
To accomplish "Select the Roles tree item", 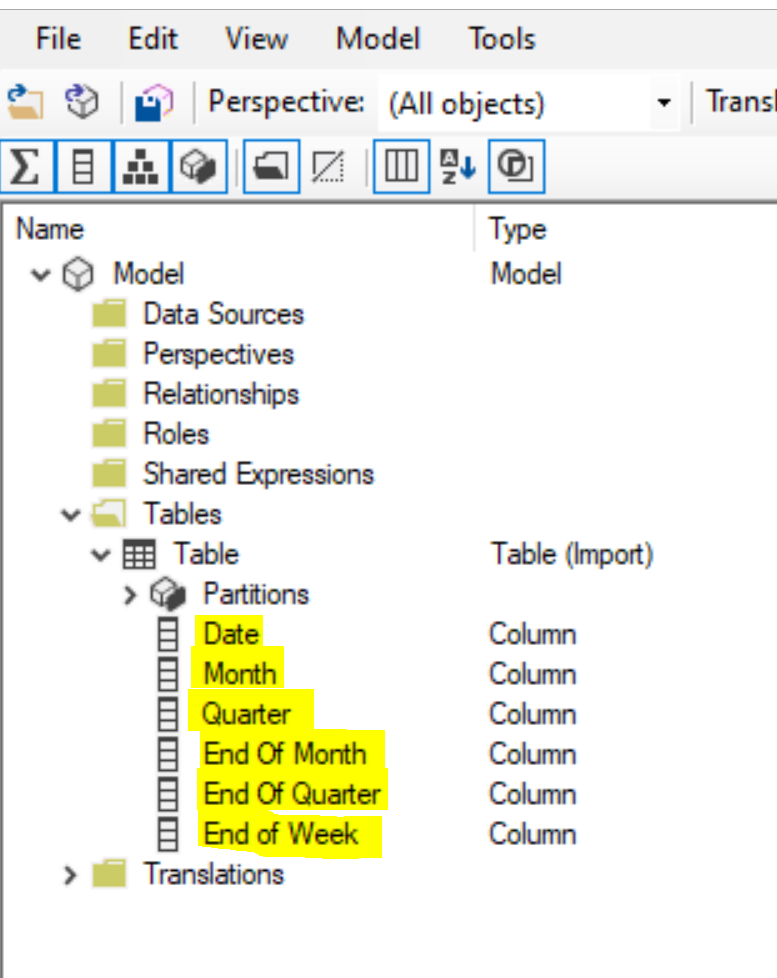I will click(176, 434).
